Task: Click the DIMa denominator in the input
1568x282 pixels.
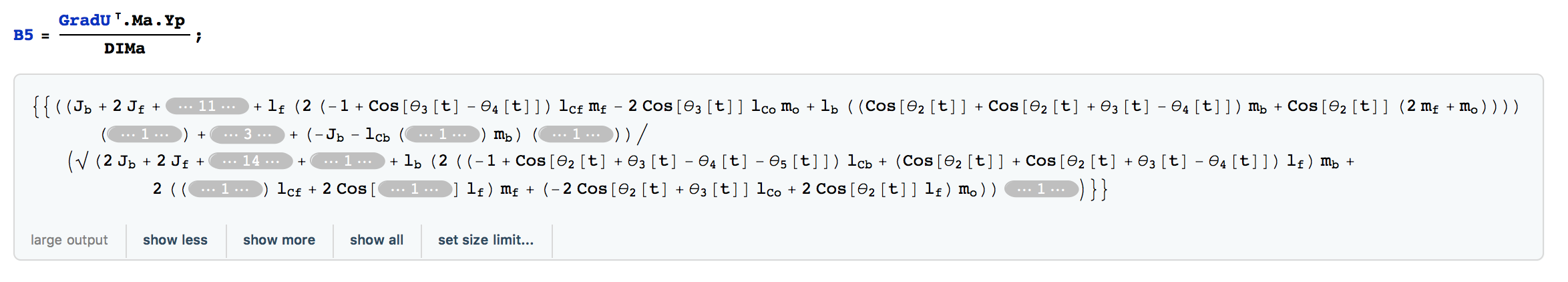Action: point(124,48)
